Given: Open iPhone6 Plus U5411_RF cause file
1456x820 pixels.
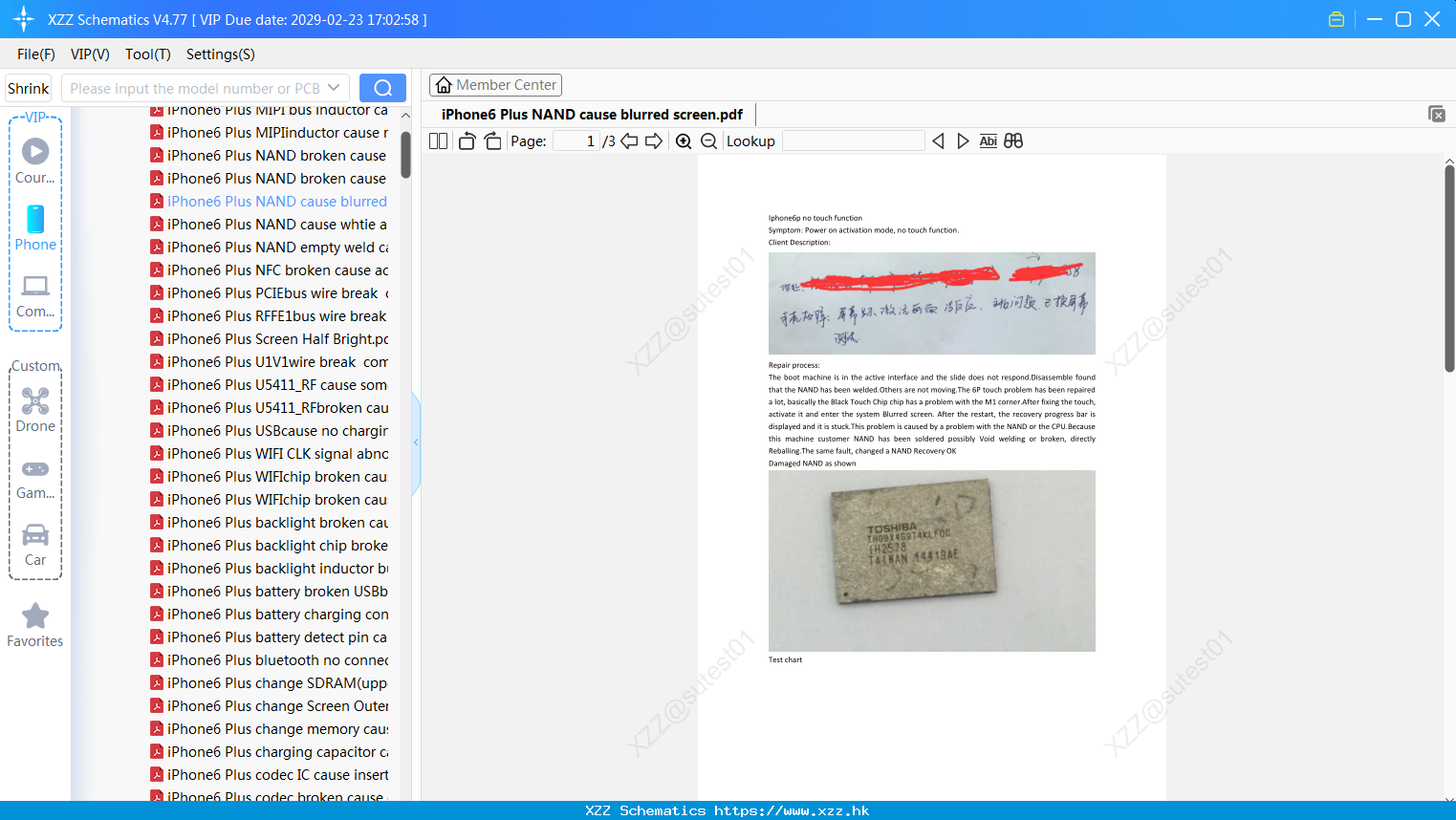Looking at the screenshot, I should (x=269, y=385).
